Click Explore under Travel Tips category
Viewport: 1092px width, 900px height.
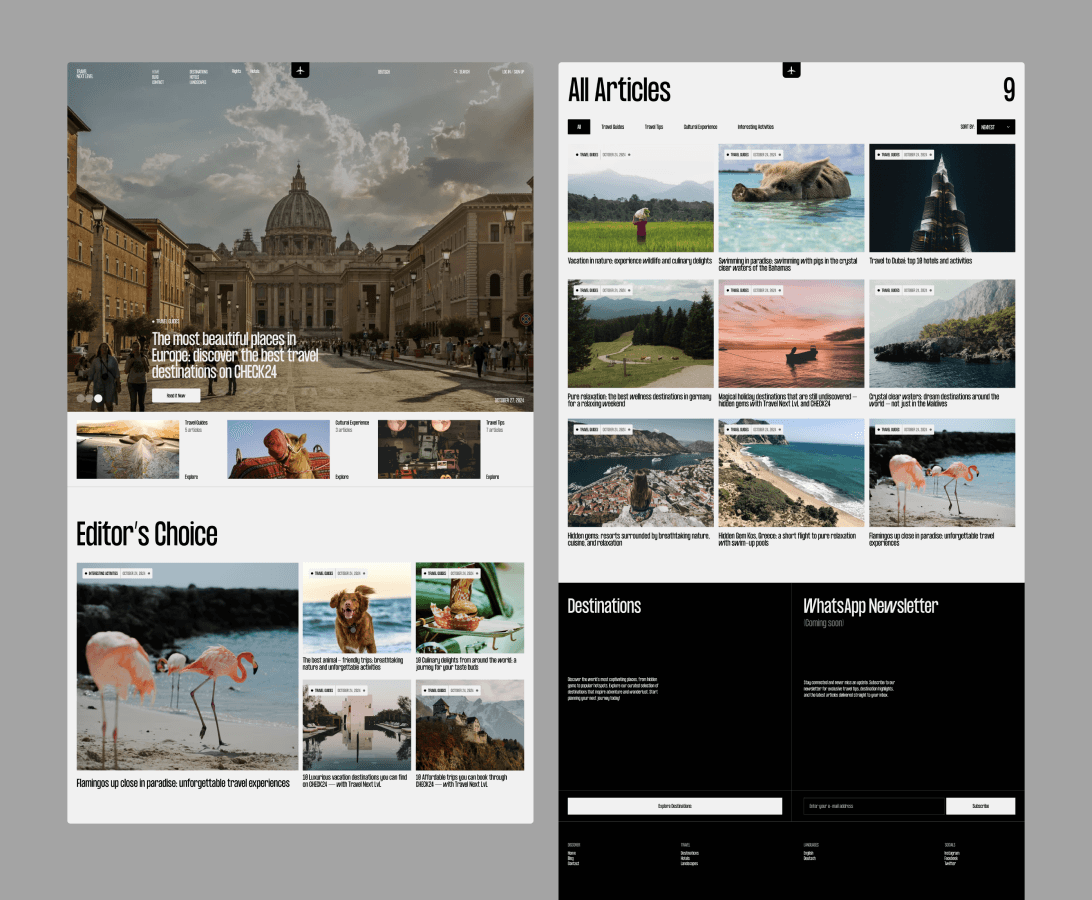coord(492,477)
